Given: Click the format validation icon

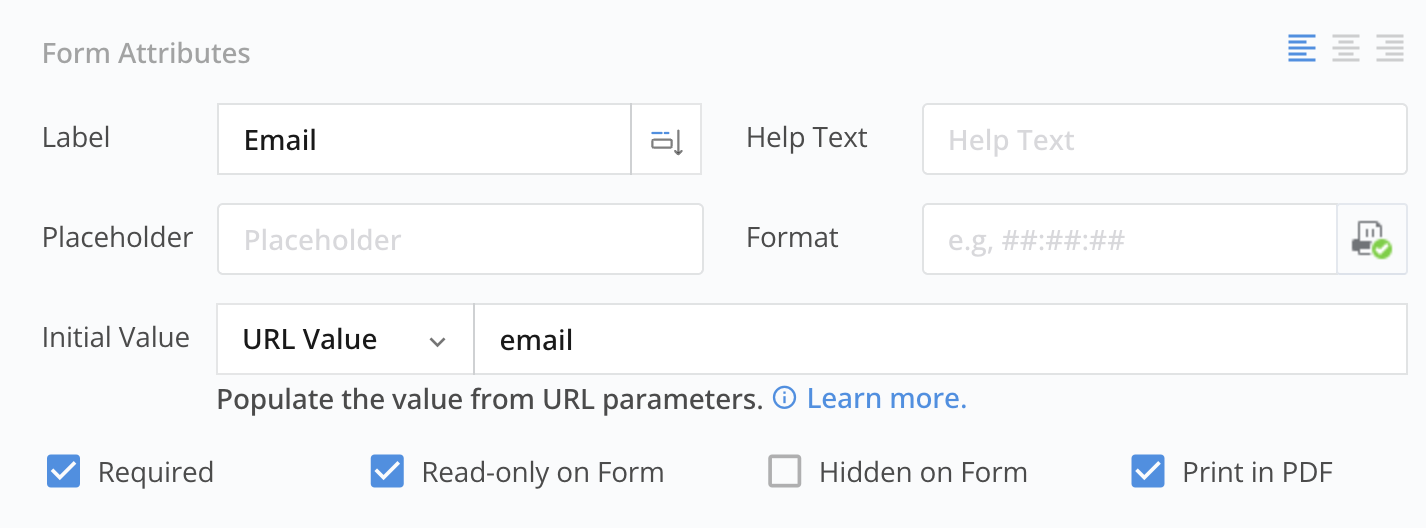Looking at the screenshot, I should [x=1371, y=240].
